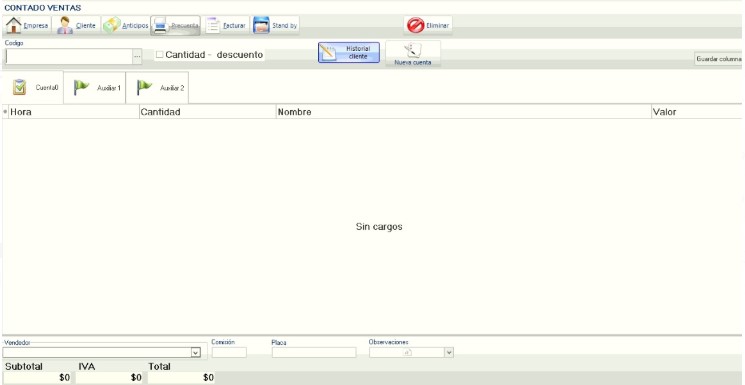The height and width of the screenshot is (385, 745).
Task: Click the Eliminar button label
Action: [x=438, y=26]
